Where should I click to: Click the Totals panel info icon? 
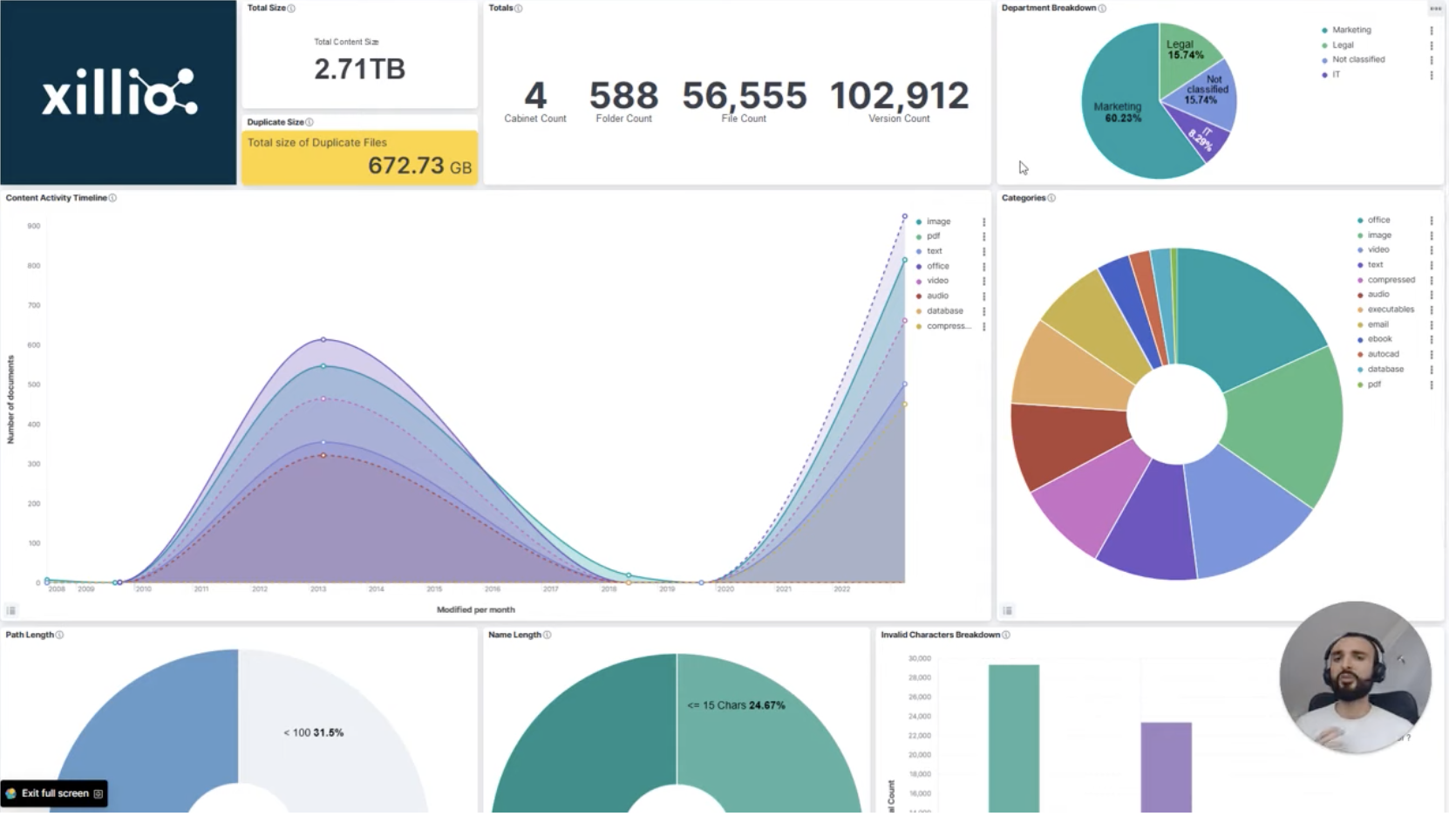(518, 9)
